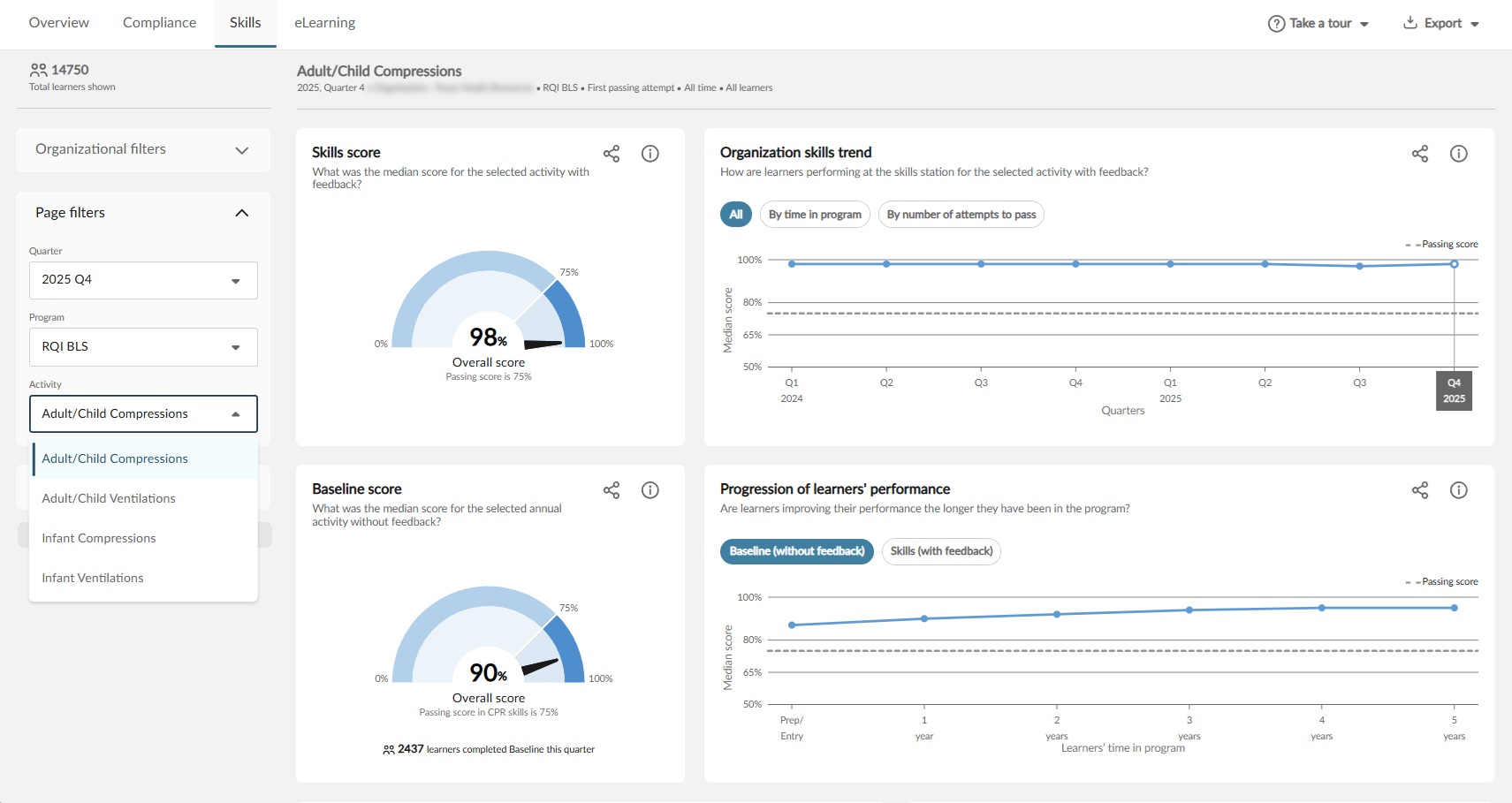Click the Q3 2025 data point on trend line
The width and height of the screenshot is (1512, 803).
[1359, 266]
